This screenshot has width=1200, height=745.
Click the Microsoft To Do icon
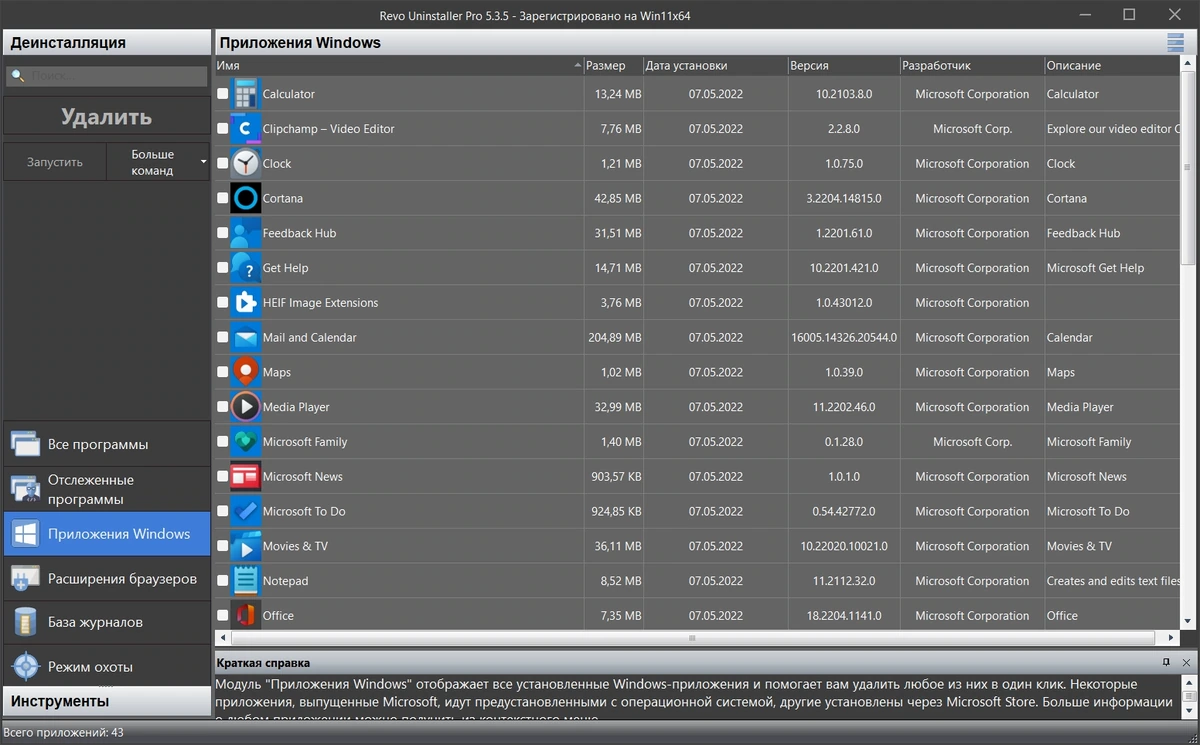(245, 511)
